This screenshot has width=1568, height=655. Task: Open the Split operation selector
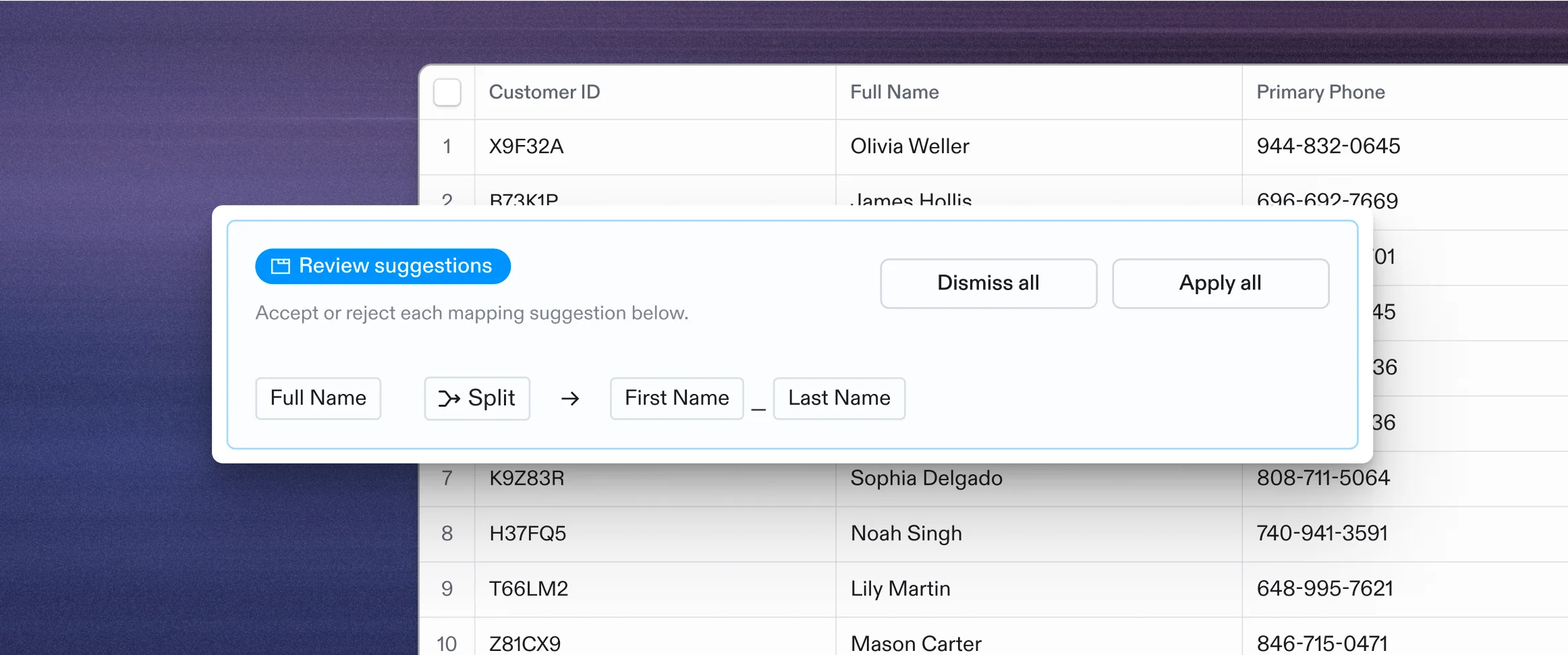pyautogui.click(x=477, y=399)
